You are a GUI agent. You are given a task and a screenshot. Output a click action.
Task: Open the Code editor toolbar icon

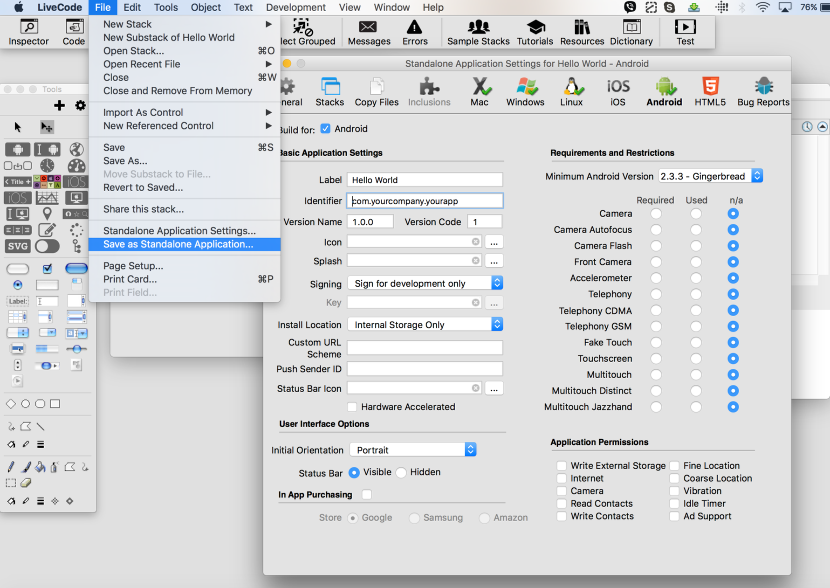coord(74,32)
